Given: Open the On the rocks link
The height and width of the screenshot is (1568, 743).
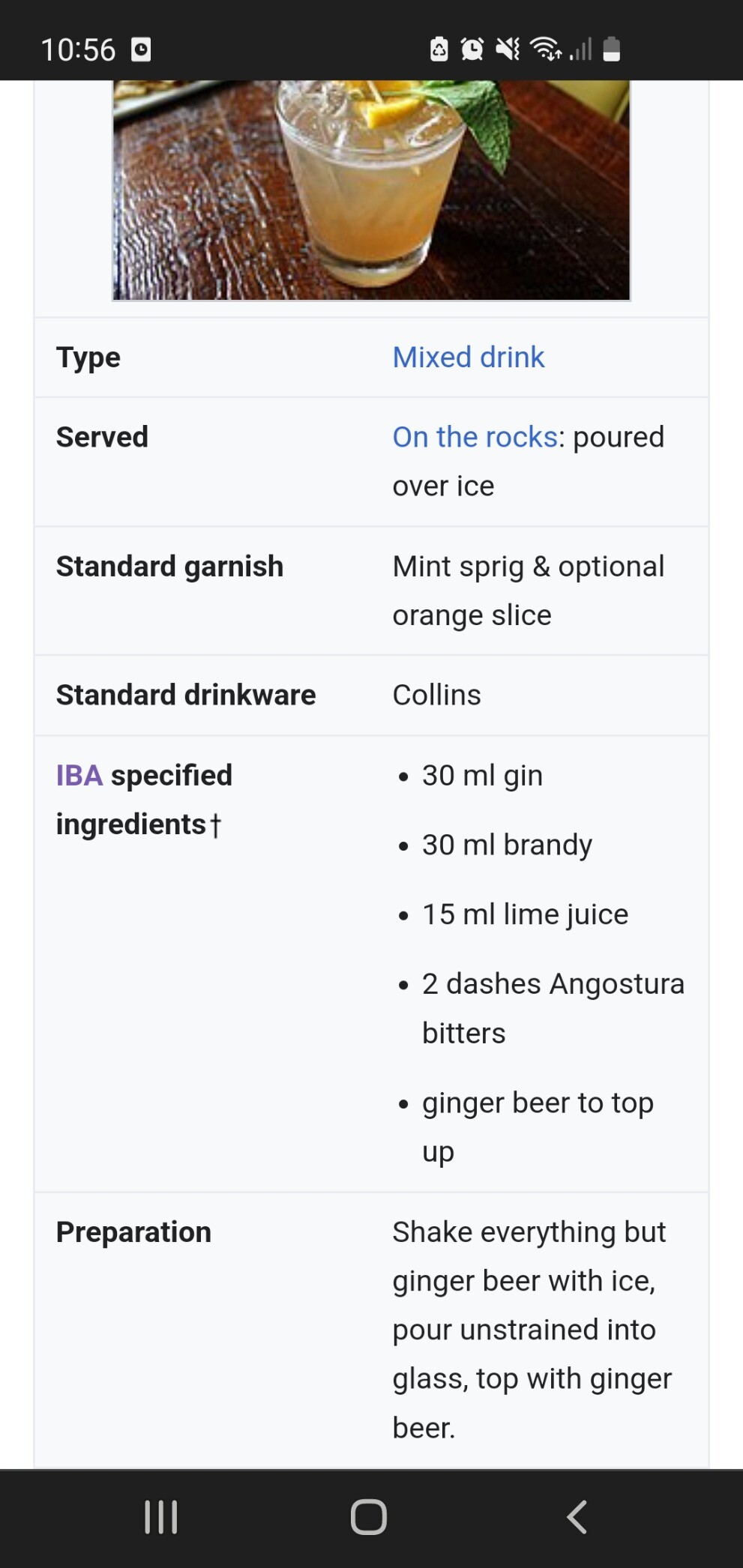Looking at the screenshot, I should pos(475,437).
